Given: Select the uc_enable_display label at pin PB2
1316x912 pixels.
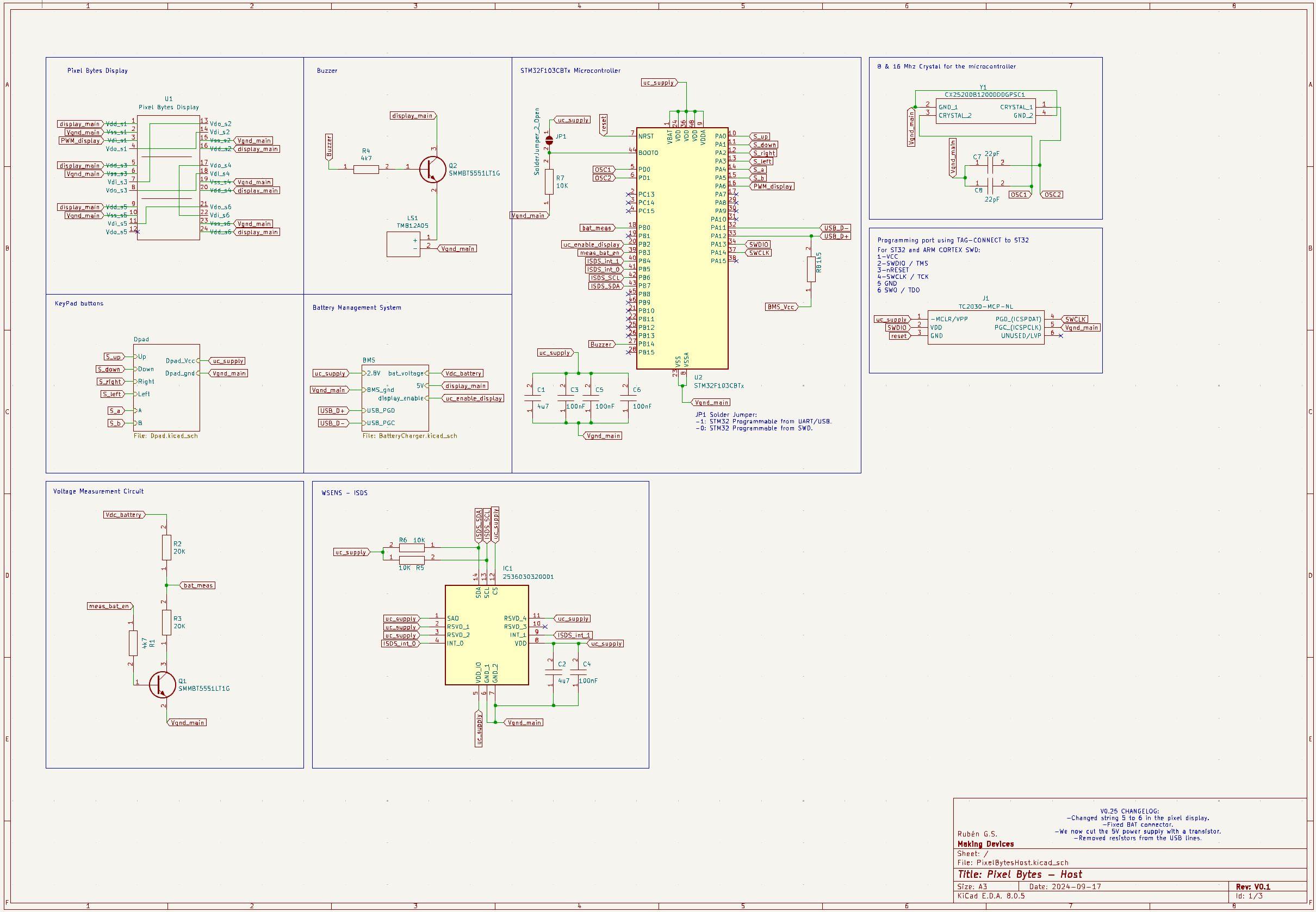Looking at the screenshot, I should pyautogui.click(x=591, y=245).
